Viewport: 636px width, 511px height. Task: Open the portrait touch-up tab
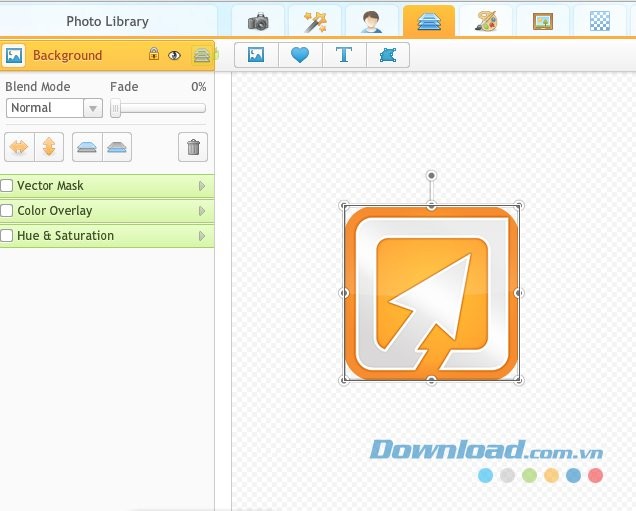point(371,21)
